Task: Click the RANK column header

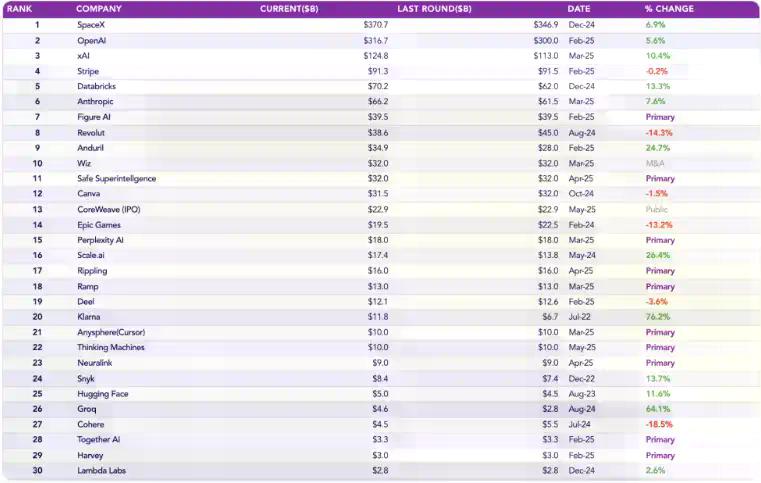Action: point(20,9)
